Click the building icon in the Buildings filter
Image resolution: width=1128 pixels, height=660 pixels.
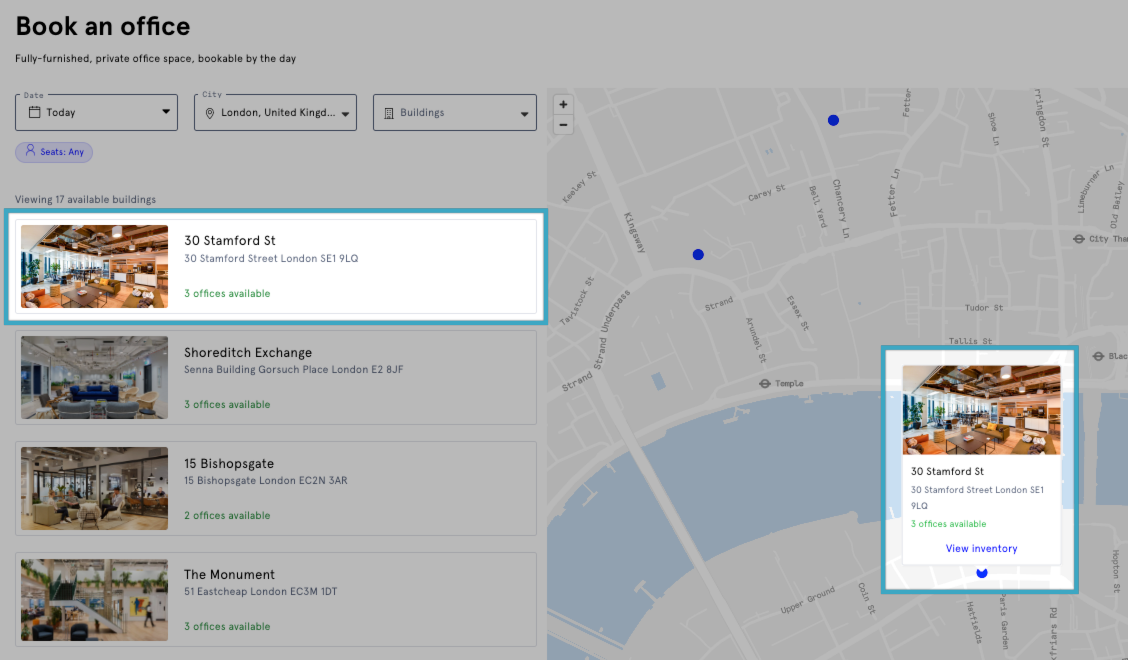tap(391, 111)
